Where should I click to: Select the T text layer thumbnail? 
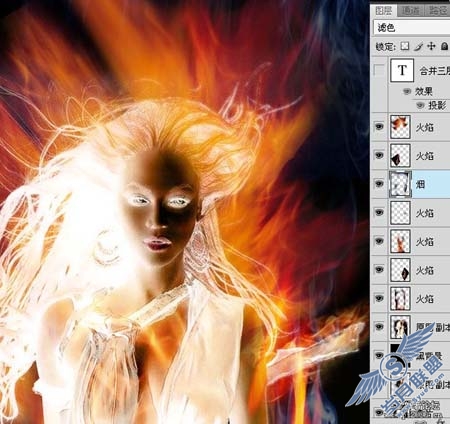402,70
